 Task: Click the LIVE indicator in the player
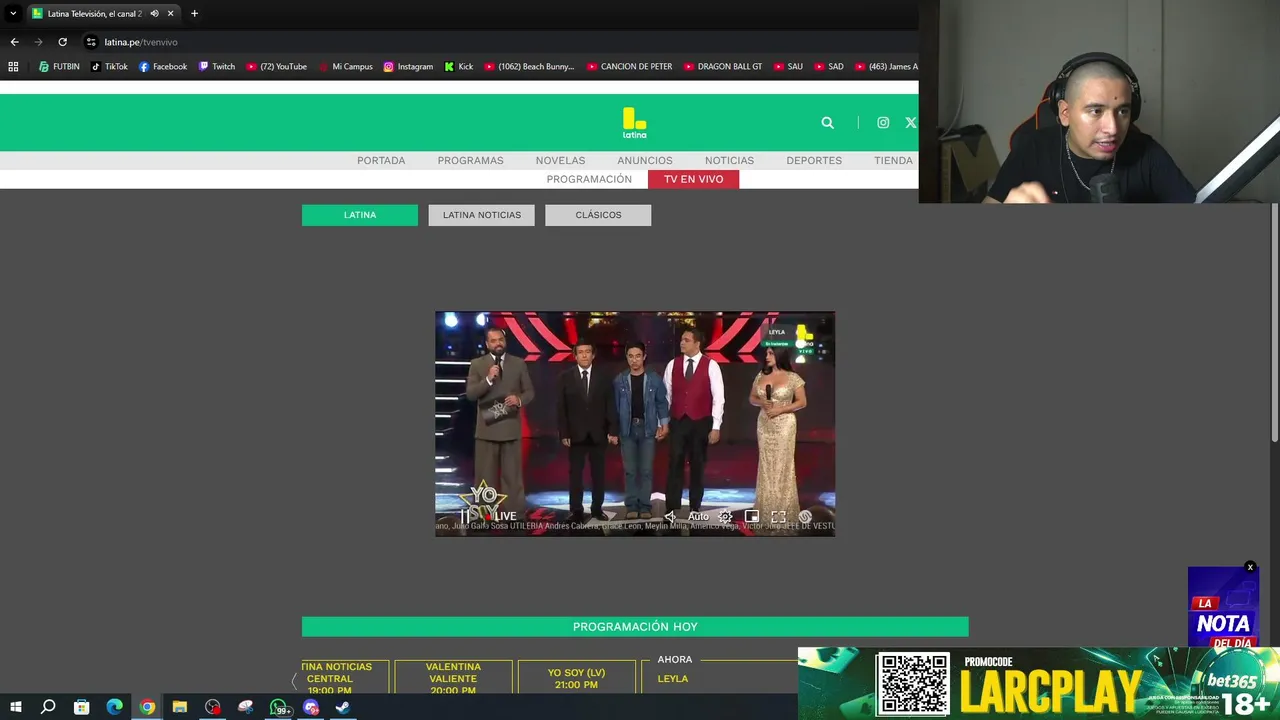click(506, 516)
